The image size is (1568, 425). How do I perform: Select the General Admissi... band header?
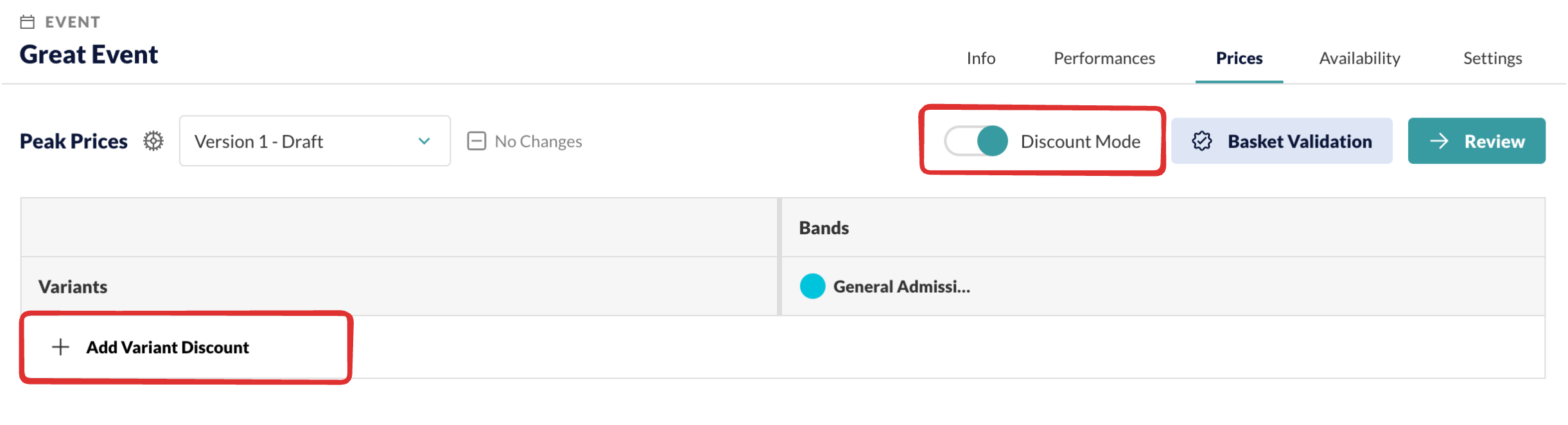click(x=902, y=286)
